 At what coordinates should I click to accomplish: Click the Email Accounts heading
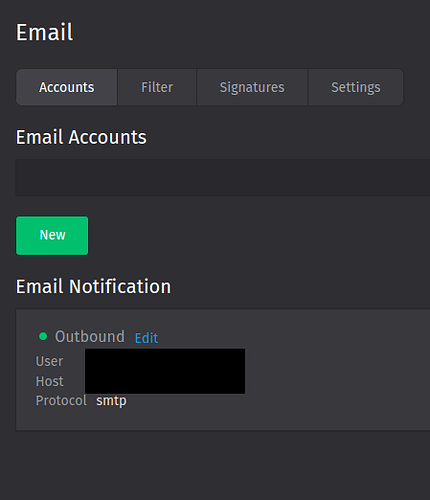[x=81, y=137]
